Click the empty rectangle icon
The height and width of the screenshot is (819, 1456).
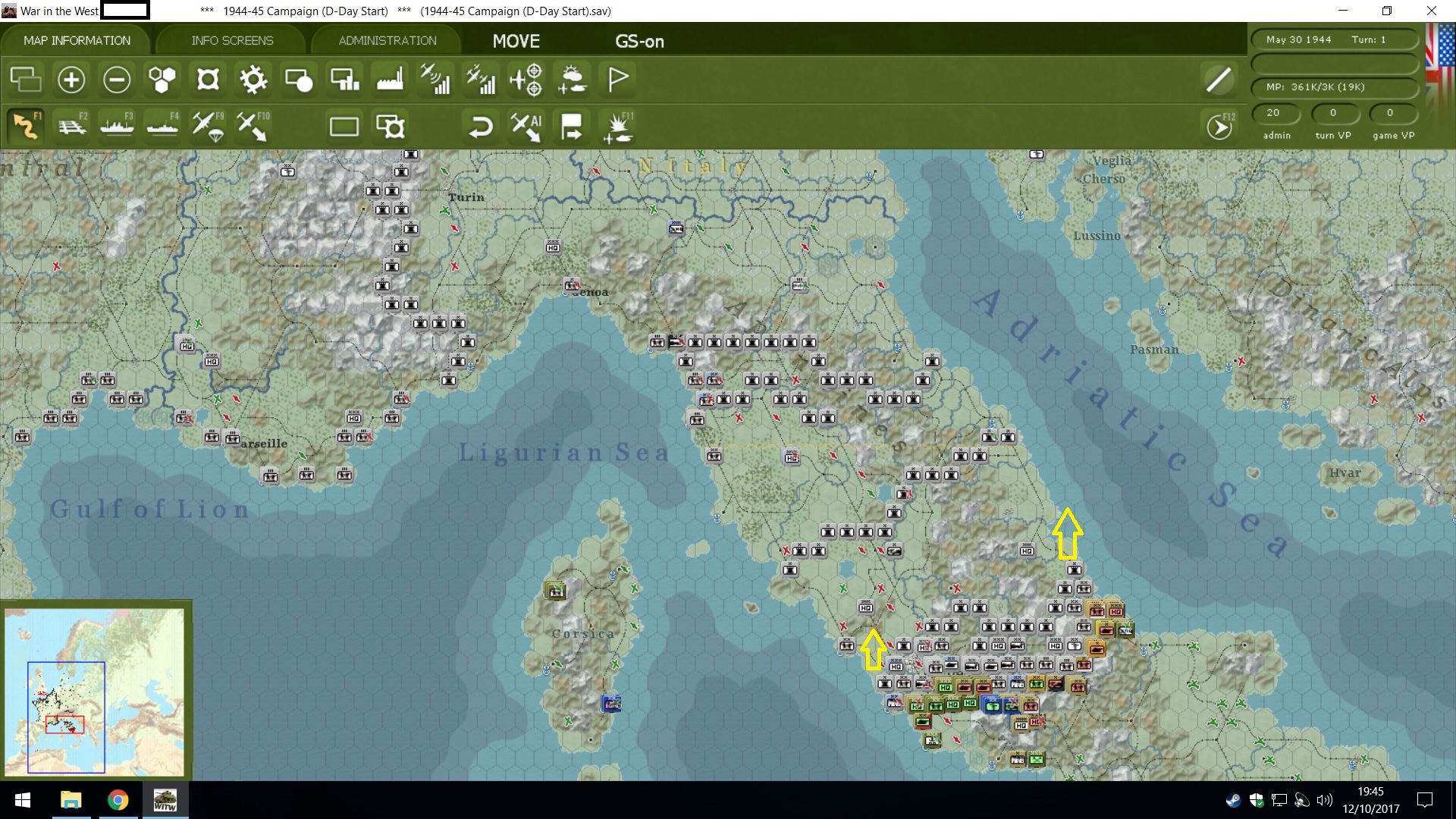(344, 126)
